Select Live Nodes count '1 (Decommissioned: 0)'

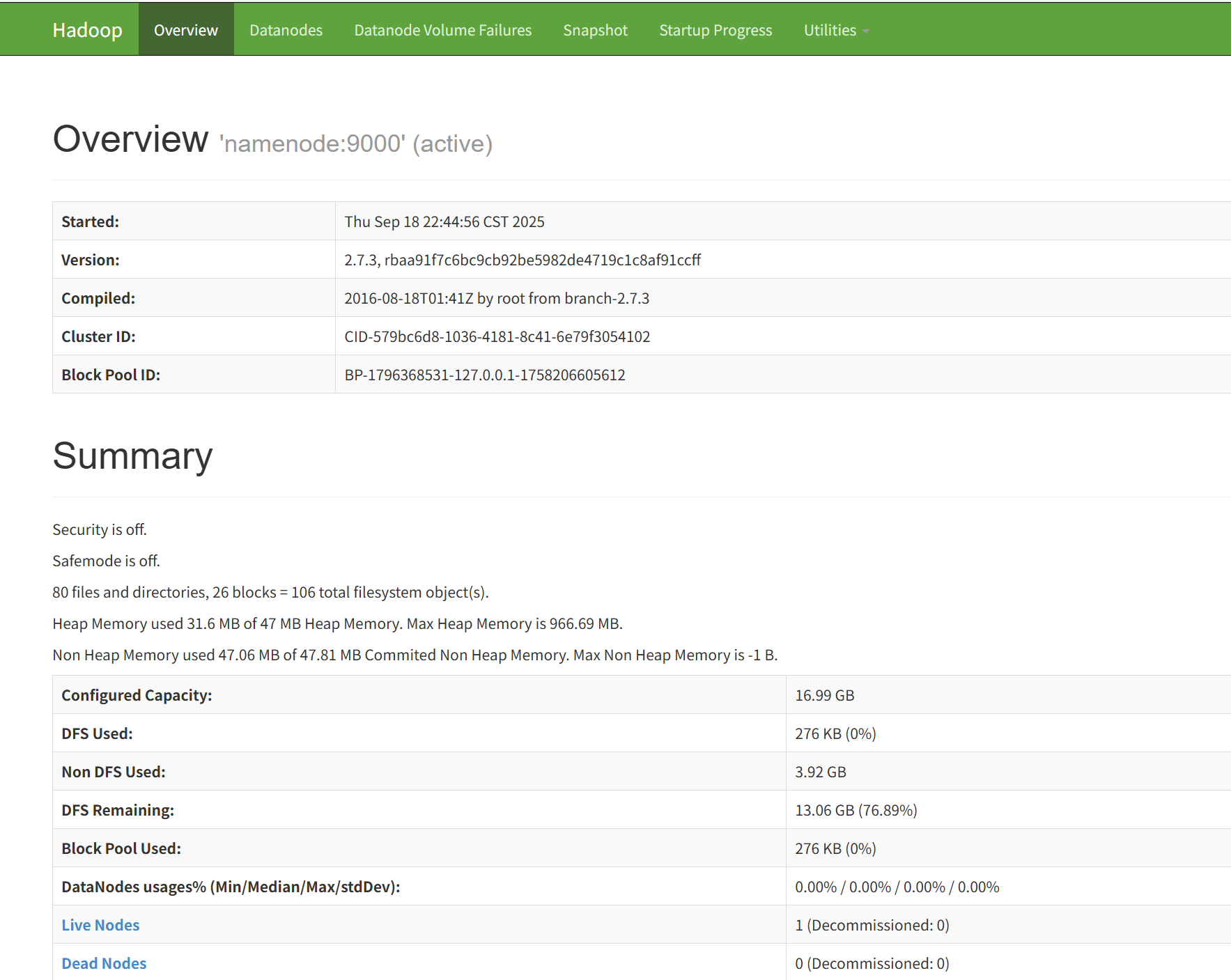tap(872, 925)
